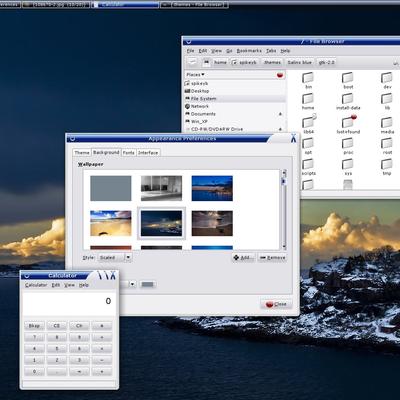400x400 pixels.
Task: Open Calculator's View menu
Action: coord(69,285)
